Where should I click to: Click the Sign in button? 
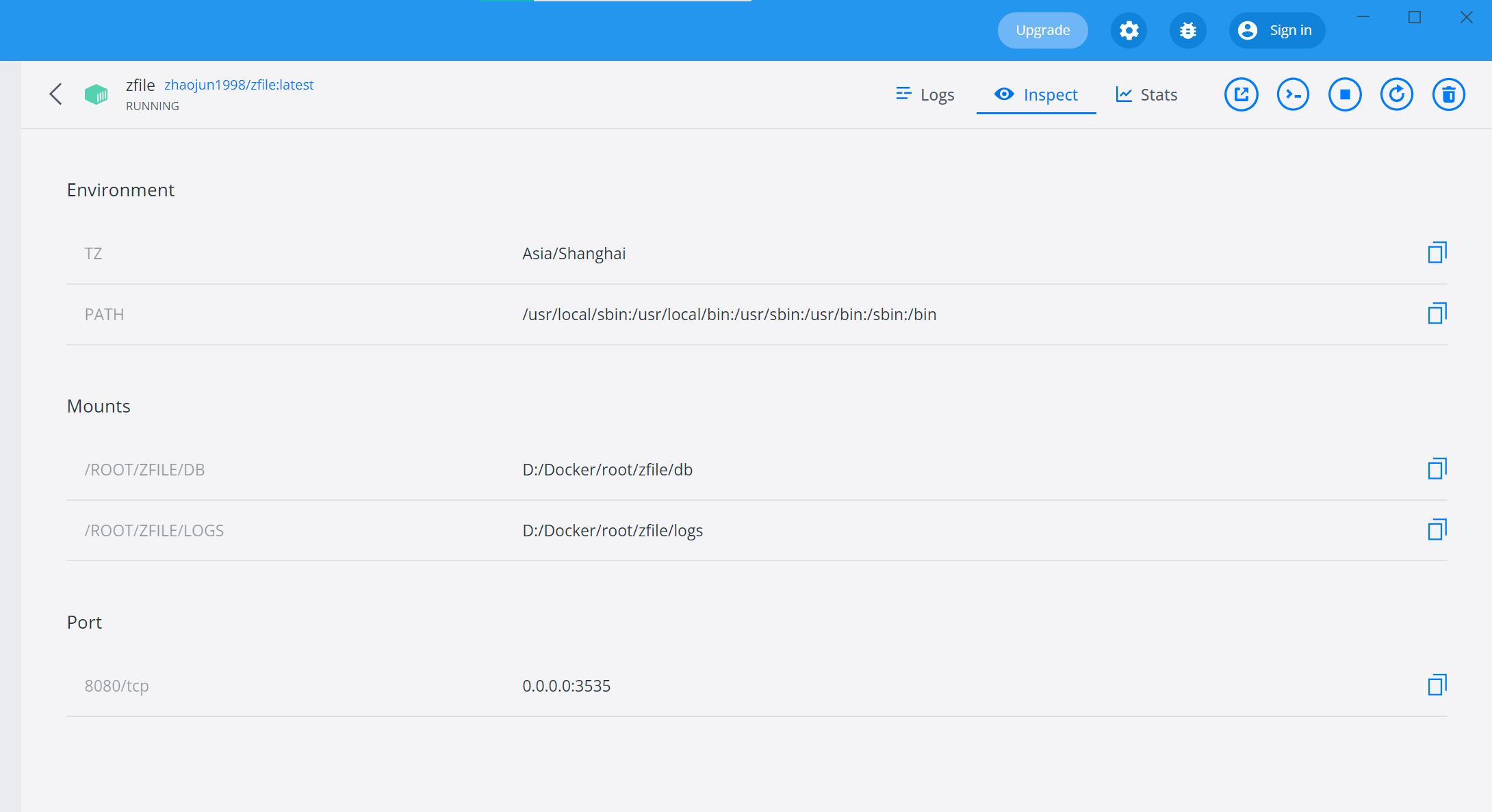pyautogui.click(x=1276, y=31)
